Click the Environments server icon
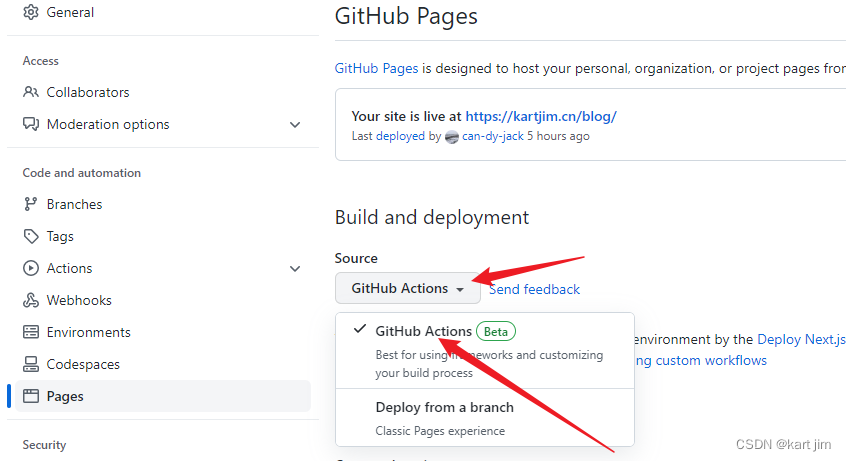The width and height of the screenshot is (846, 461). (30, 332)
